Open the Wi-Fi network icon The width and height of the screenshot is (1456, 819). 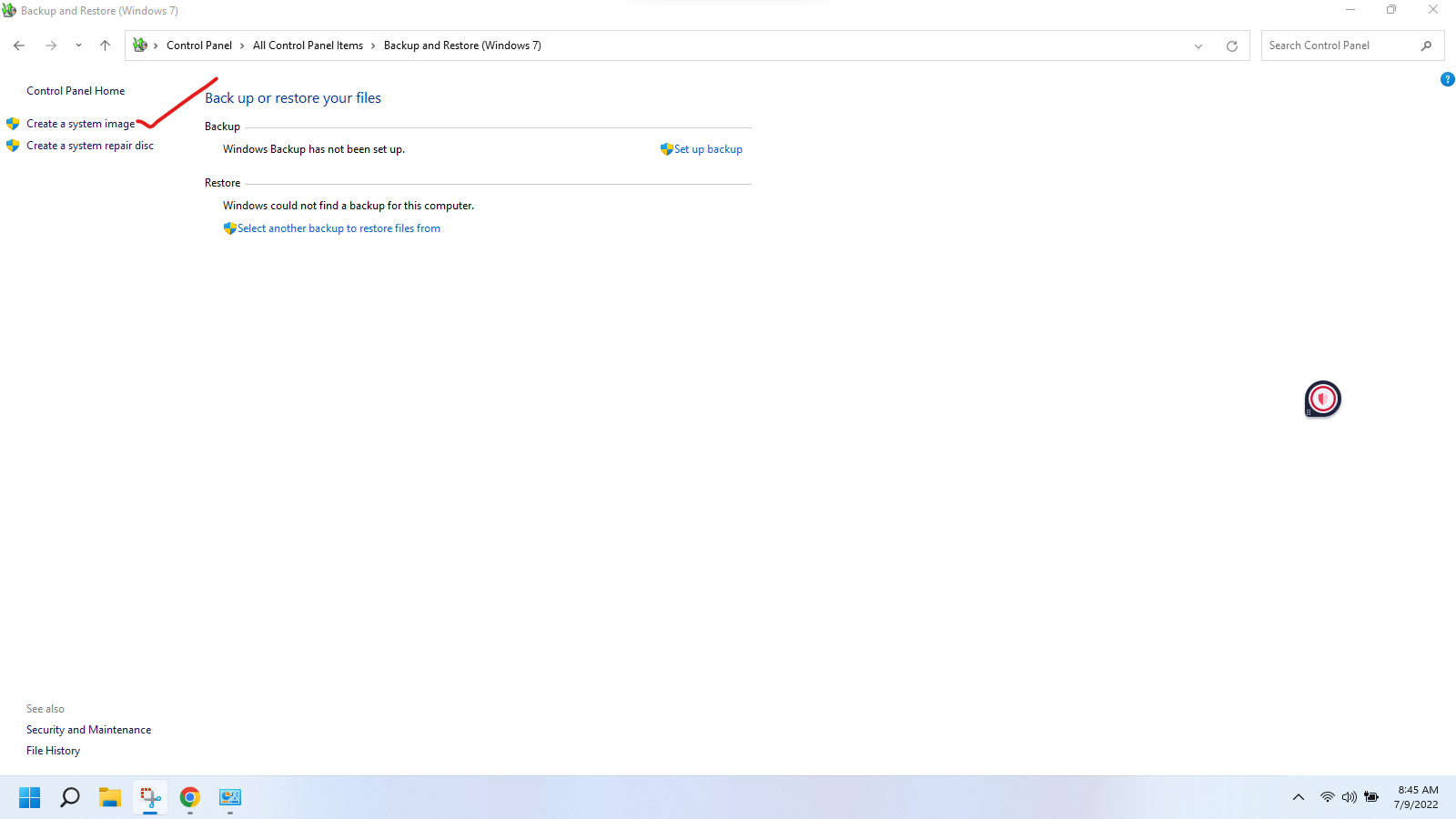click(1328, 797)
